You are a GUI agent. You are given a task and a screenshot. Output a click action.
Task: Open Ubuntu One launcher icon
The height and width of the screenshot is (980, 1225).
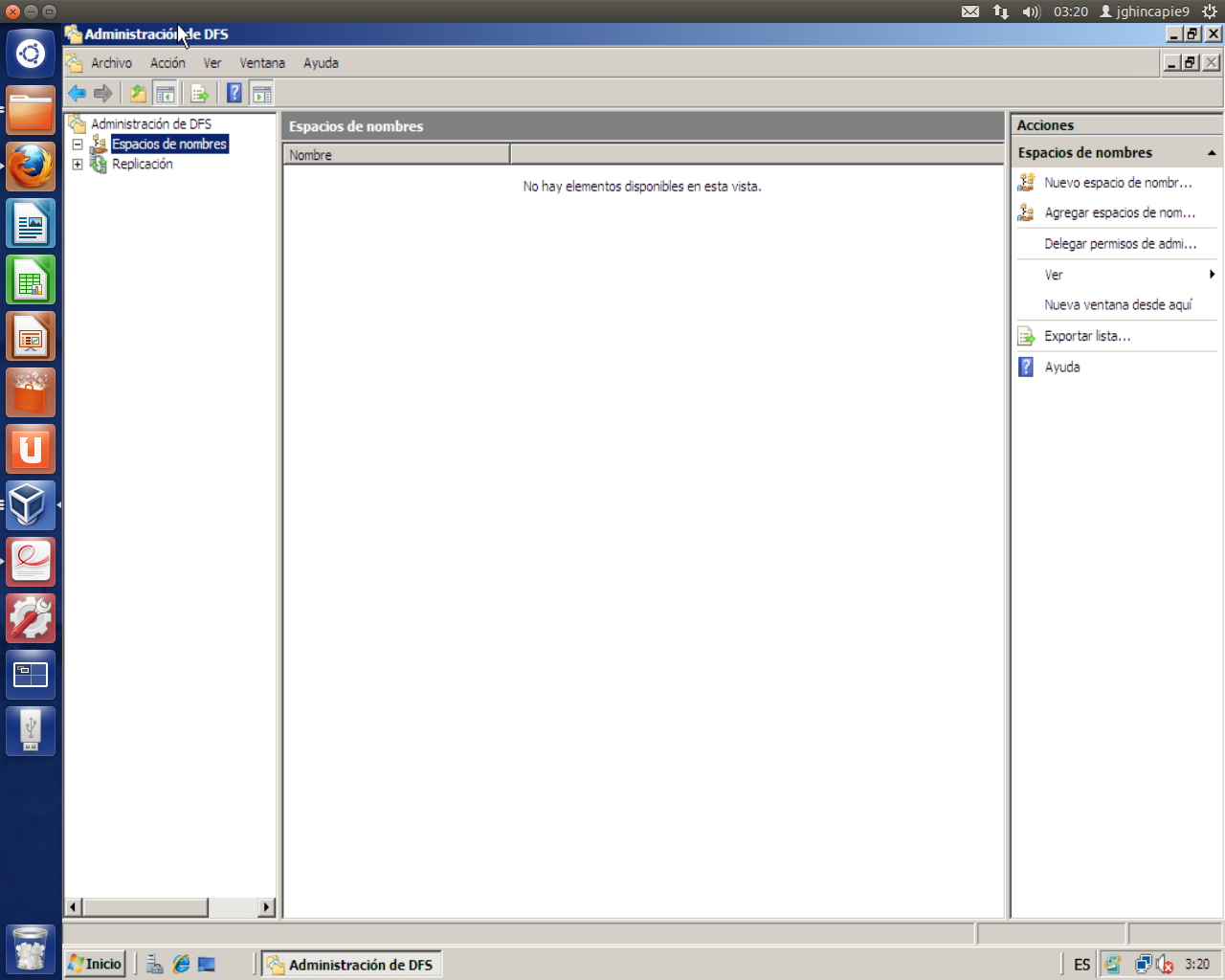[31, 449]
